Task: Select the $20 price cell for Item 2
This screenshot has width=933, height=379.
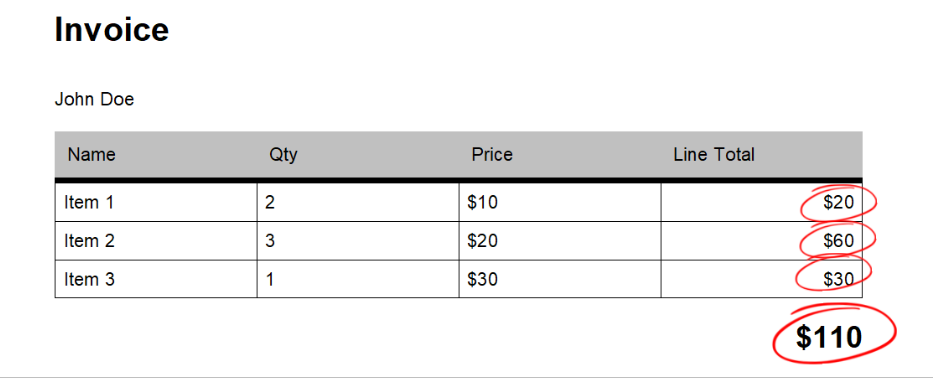Action: point(559,241)
